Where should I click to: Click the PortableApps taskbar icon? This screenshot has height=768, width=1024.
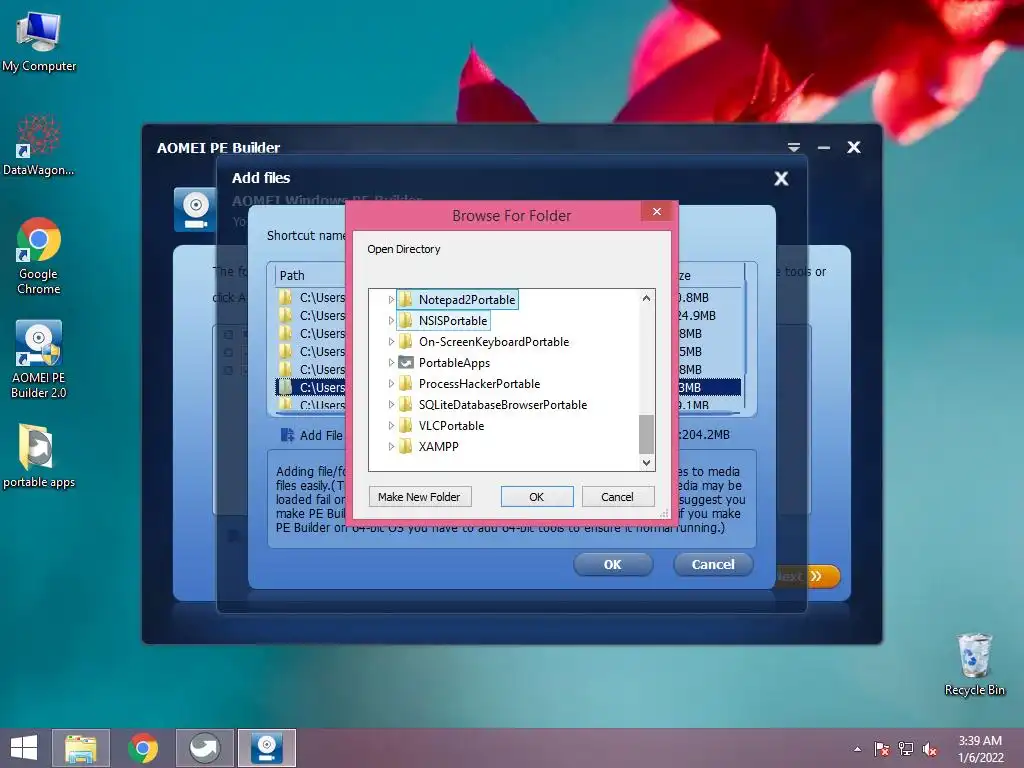(204, 748)
